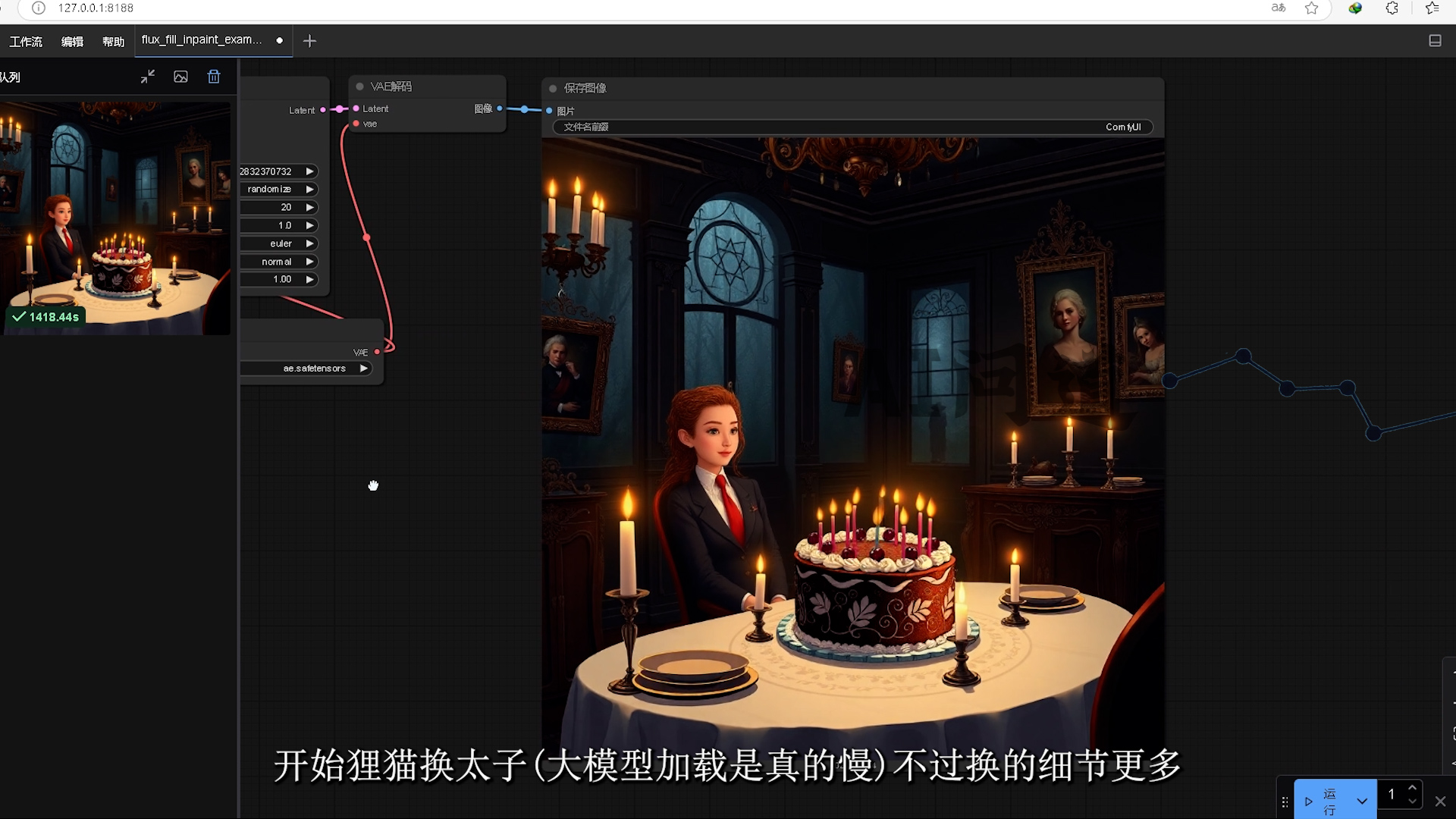Screen dimensions: 1456x819
Task: Open the 工作流 menu
Action: point(26,42)
